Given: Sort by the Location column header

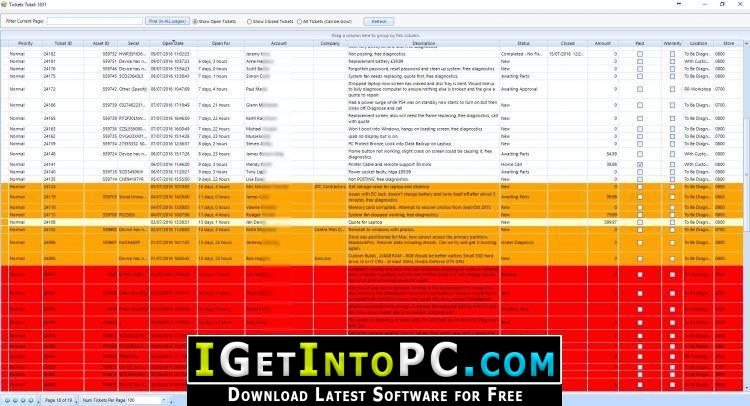Looking at the screenshot, I should (x=698, y=43).
